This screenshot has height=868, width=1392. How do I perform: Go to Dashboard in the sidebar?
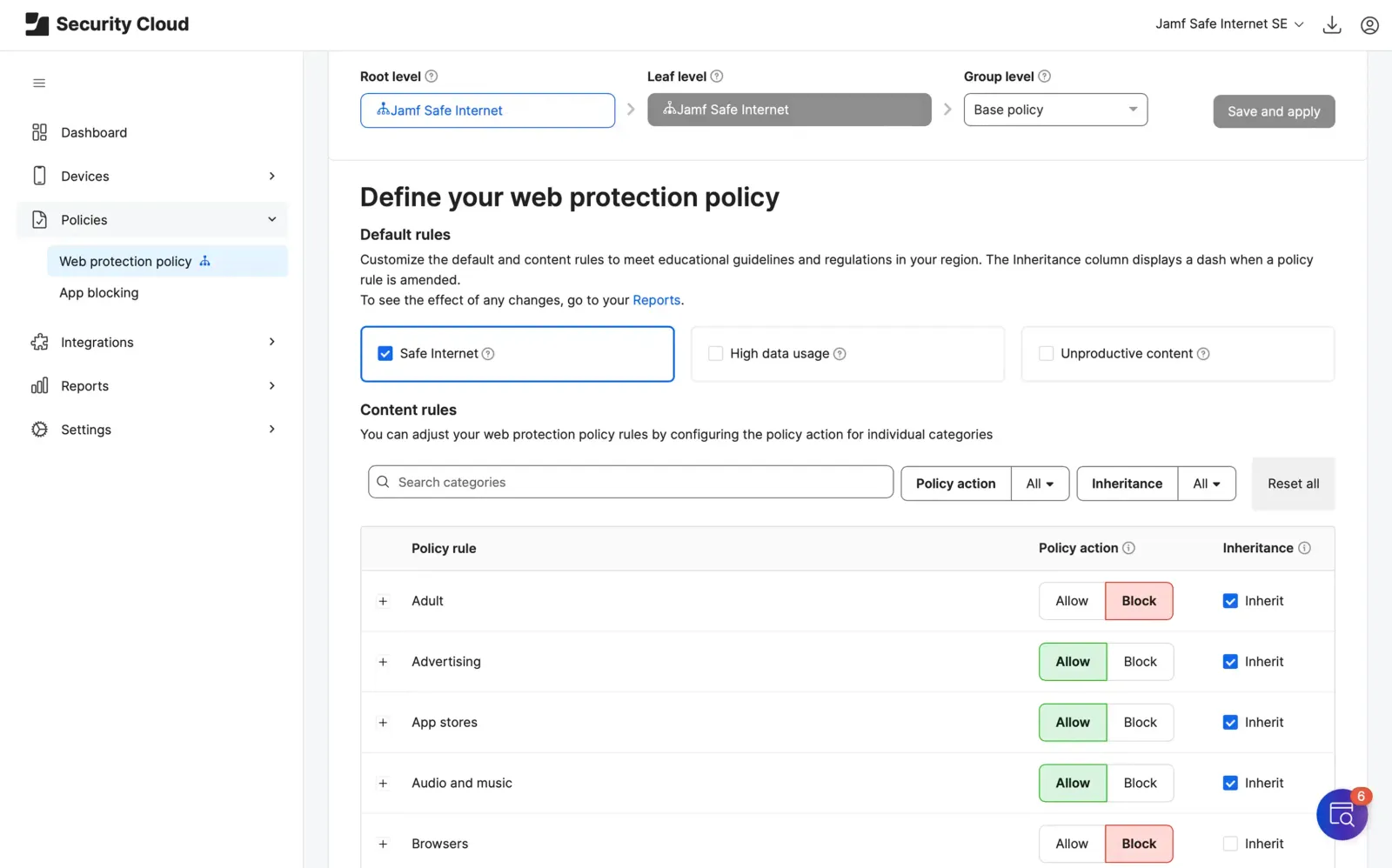pos(94,132)
